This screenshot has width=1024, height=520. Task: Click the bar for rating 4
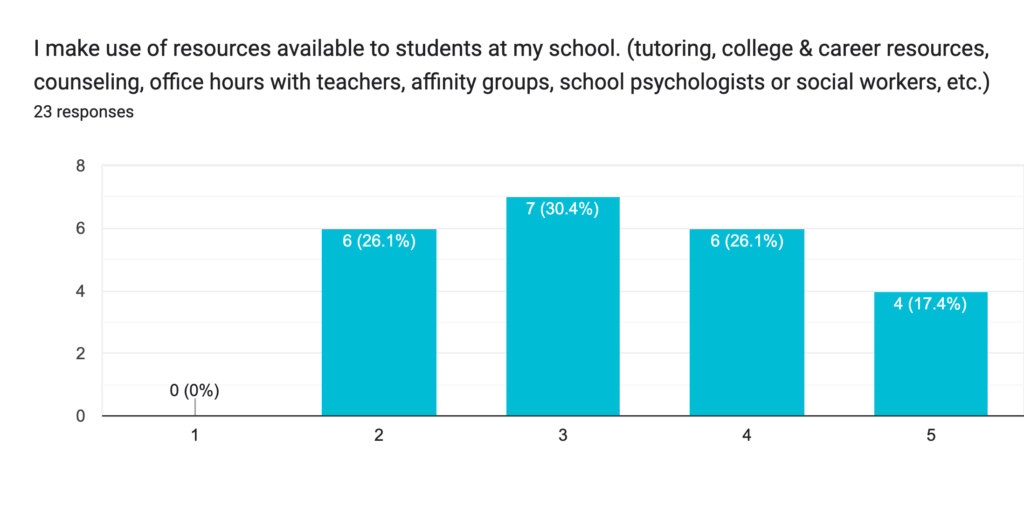click(747, 330)
